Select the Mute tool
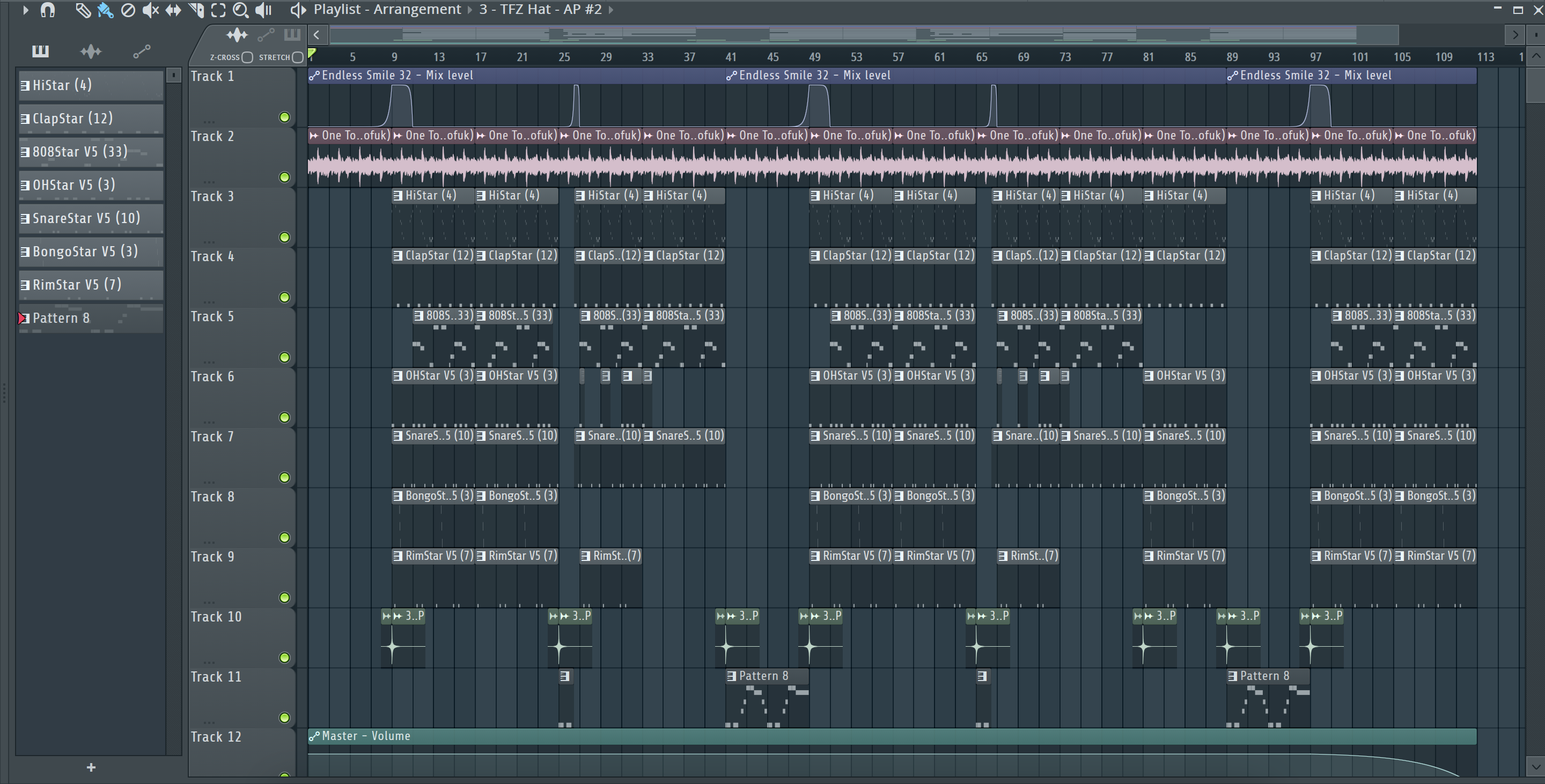This screenshot has width=1545, height=784. click(x=151, y=10)
